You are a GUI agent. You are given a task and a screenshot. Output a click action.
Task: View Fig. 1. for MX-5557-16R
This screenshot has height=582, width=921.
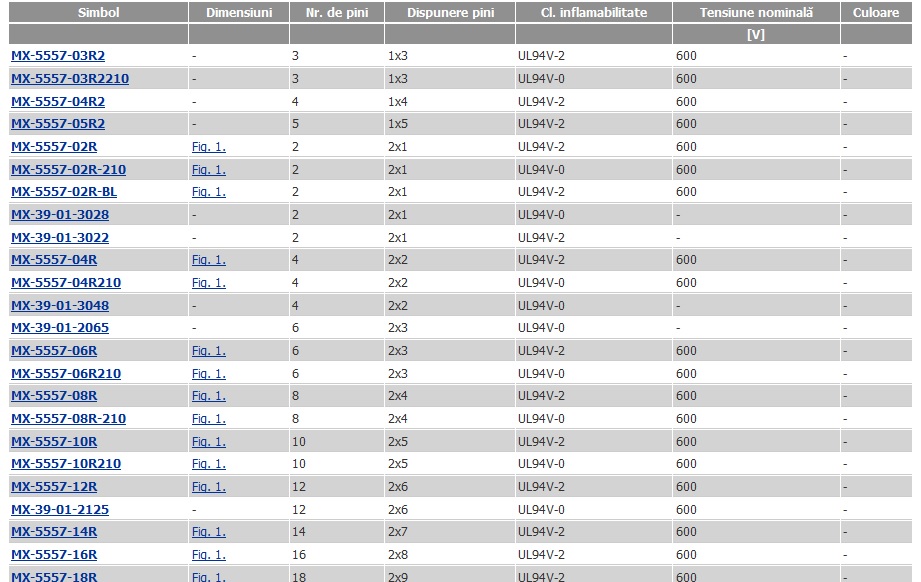click(x=209, y=555)
